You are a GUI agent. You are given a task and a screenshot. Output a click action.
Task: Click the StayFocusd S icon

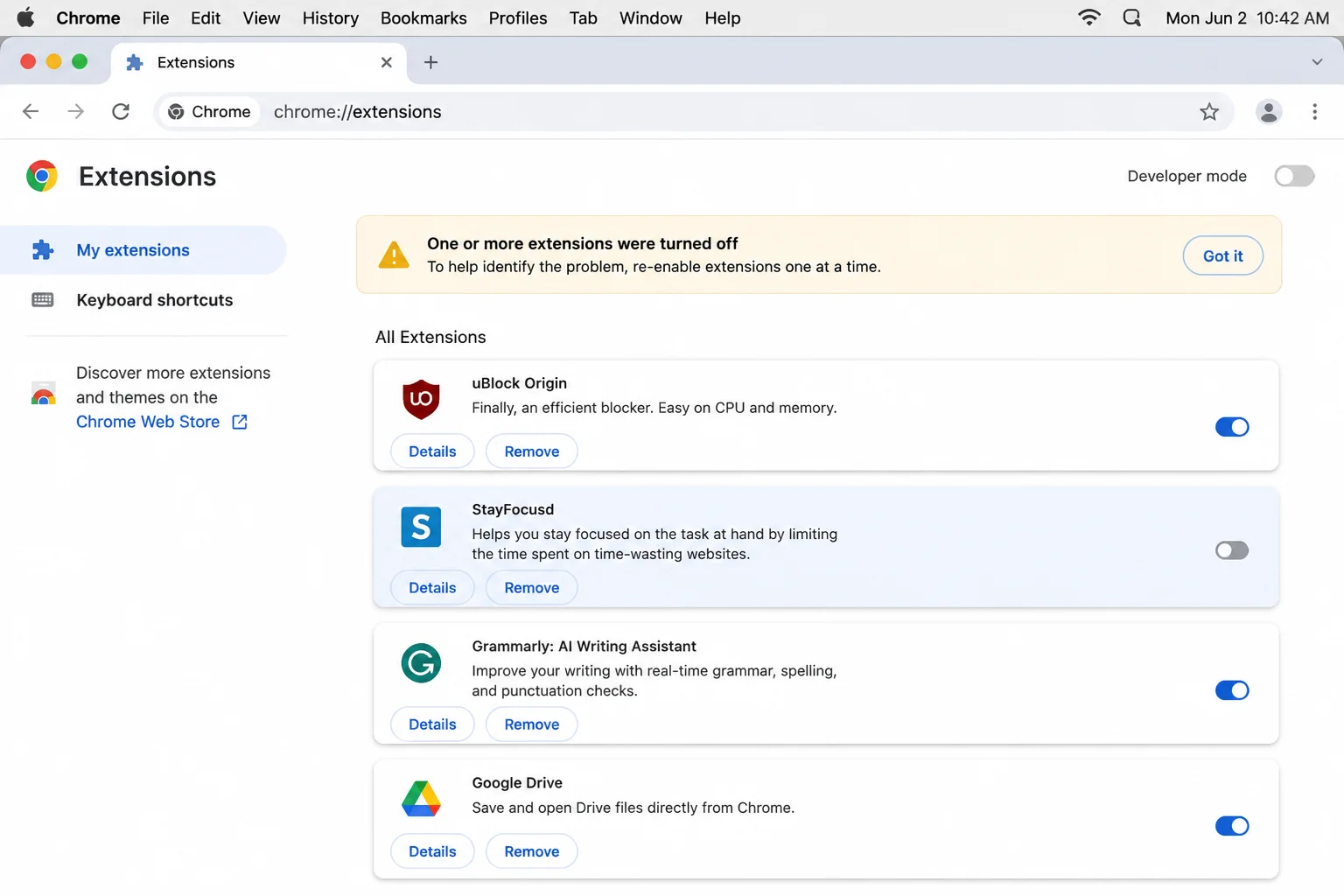point(421,527)
